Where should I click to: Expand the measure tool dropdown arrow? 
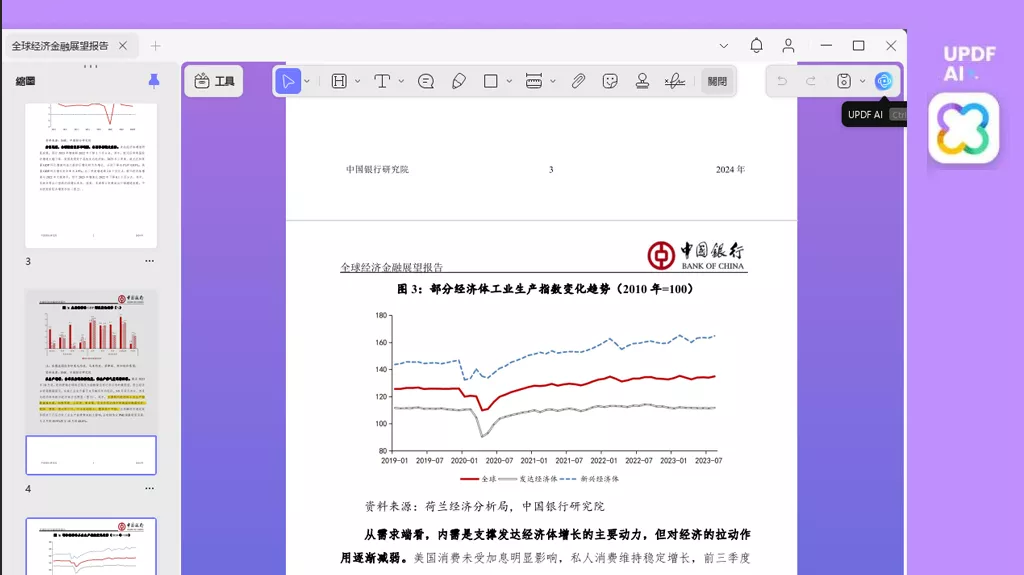[x=552, y=82]
